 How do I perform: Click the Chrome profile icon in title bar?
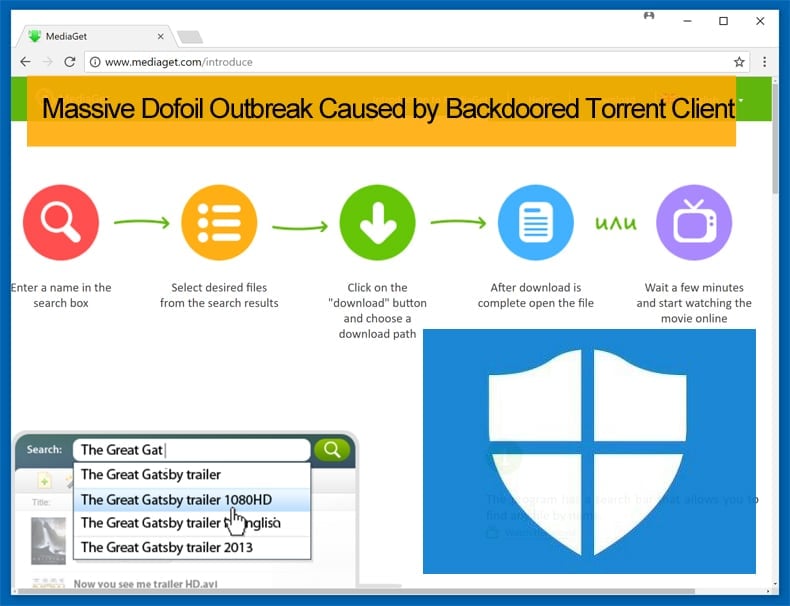(x=649, y=16)
